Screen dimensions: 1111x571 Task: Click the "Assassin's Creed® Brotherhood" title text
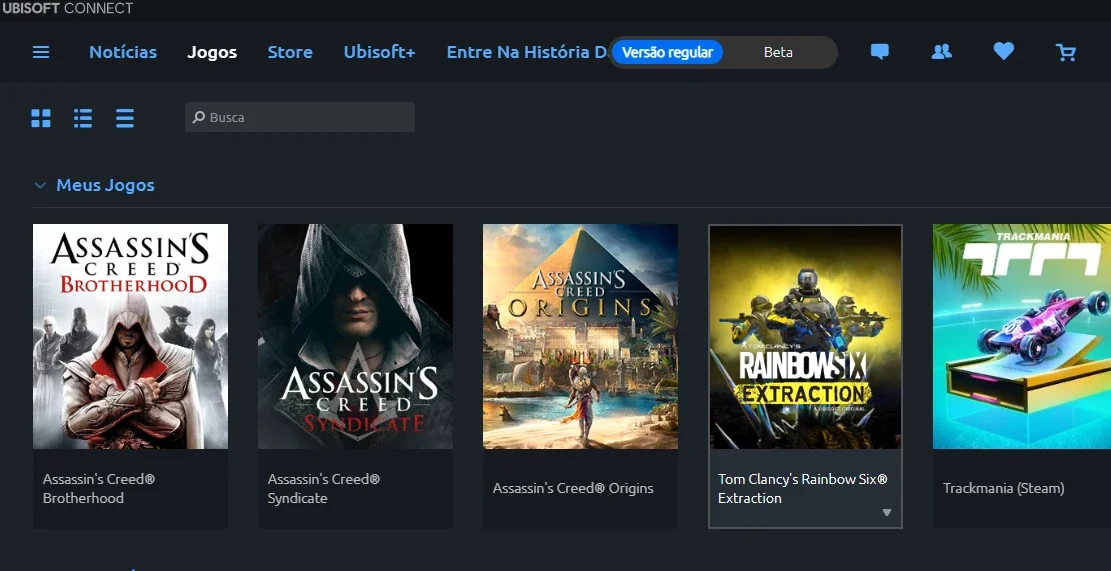[99, 489]
